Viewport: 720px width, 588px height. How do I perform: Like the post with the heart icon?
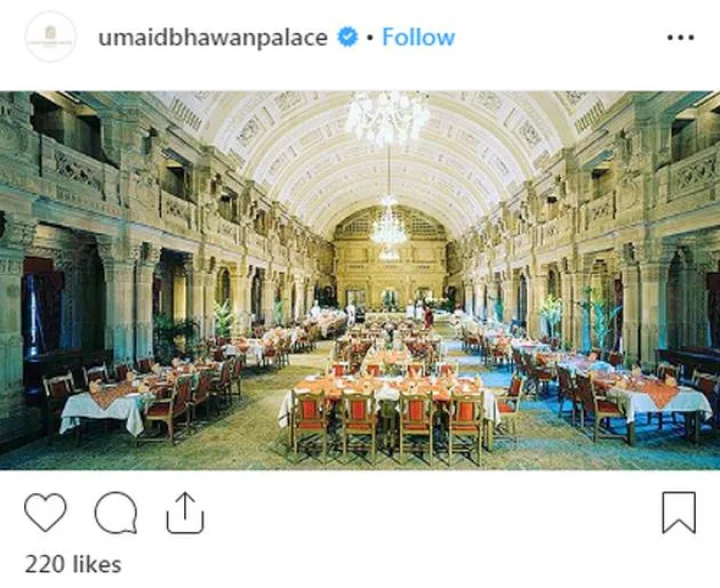45,512
